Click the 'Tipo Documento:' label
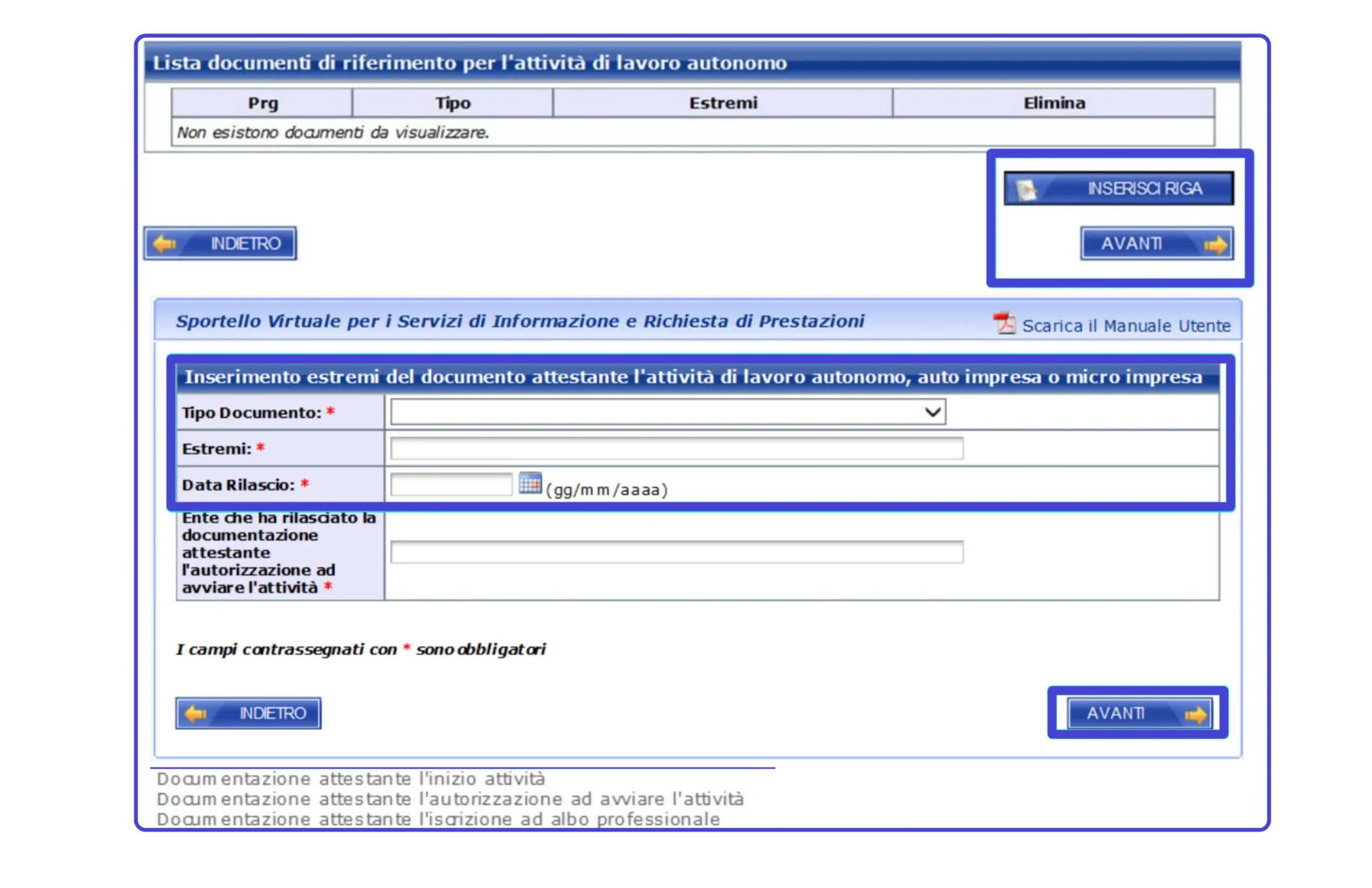The width and height of the screenshot is (1372, 888). click(252, 413)
